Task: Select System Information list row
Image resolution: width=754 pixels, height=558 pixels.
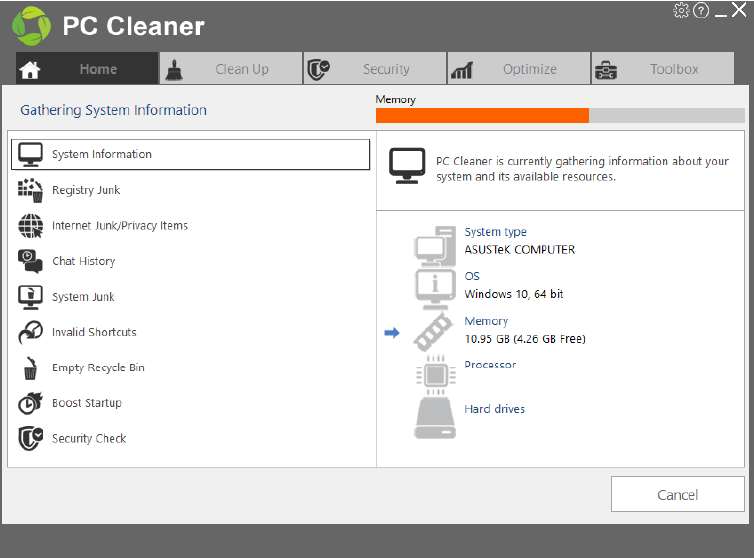Action: (x=190, y=154)
